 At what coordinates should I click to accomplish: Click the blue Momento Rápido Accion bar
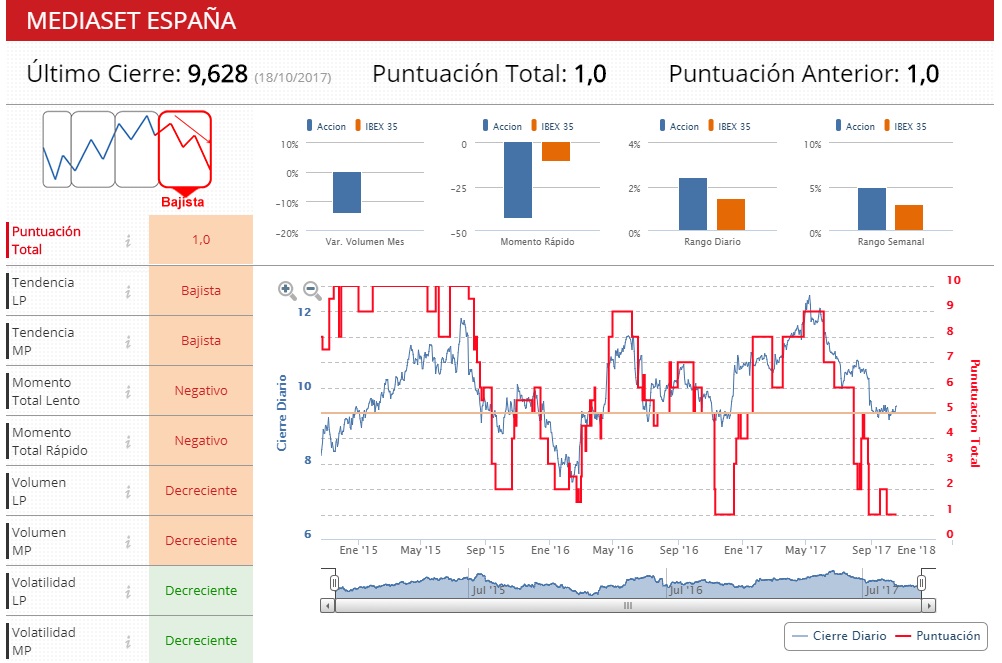click(x=518, y=179)
